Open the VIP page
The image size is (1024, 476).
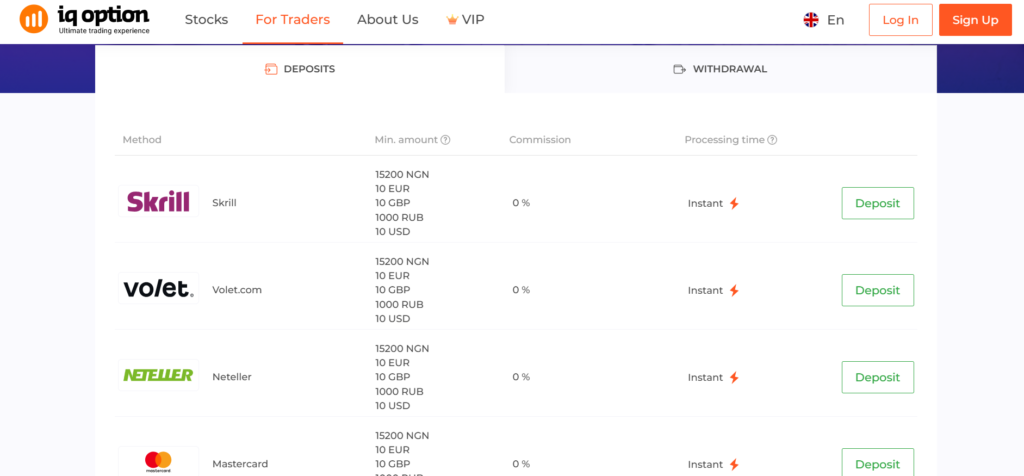[473, 20]
